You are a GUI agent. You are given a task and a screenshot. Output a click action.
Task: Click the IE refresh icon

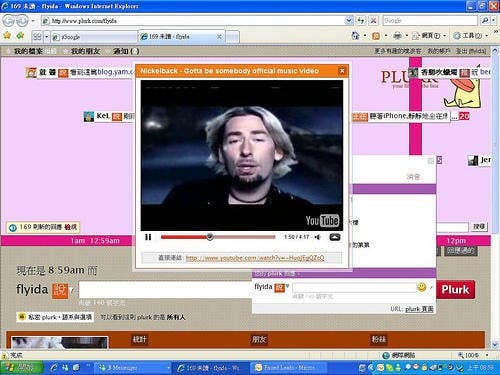[361, 21]
